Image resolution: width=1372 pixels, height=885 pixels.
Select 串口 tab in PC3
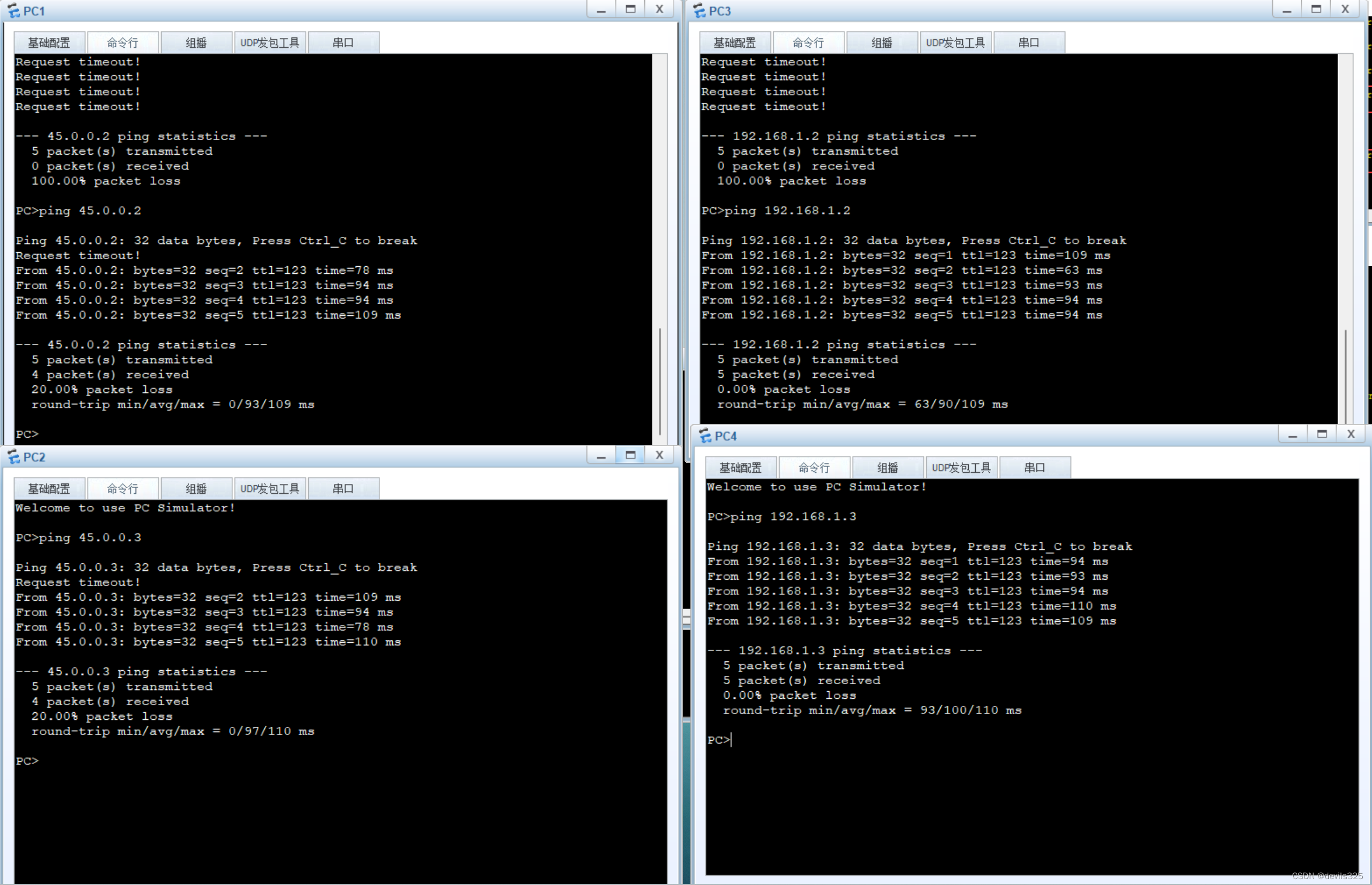[1028, 43]
